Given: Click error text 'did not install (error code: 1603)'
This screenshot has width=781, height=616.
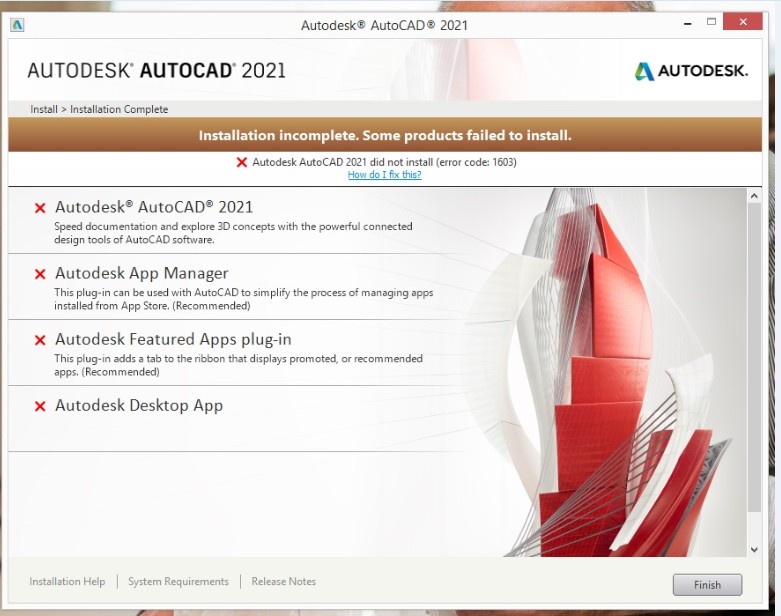Looking at the screenshot, I should pos(384,162).
